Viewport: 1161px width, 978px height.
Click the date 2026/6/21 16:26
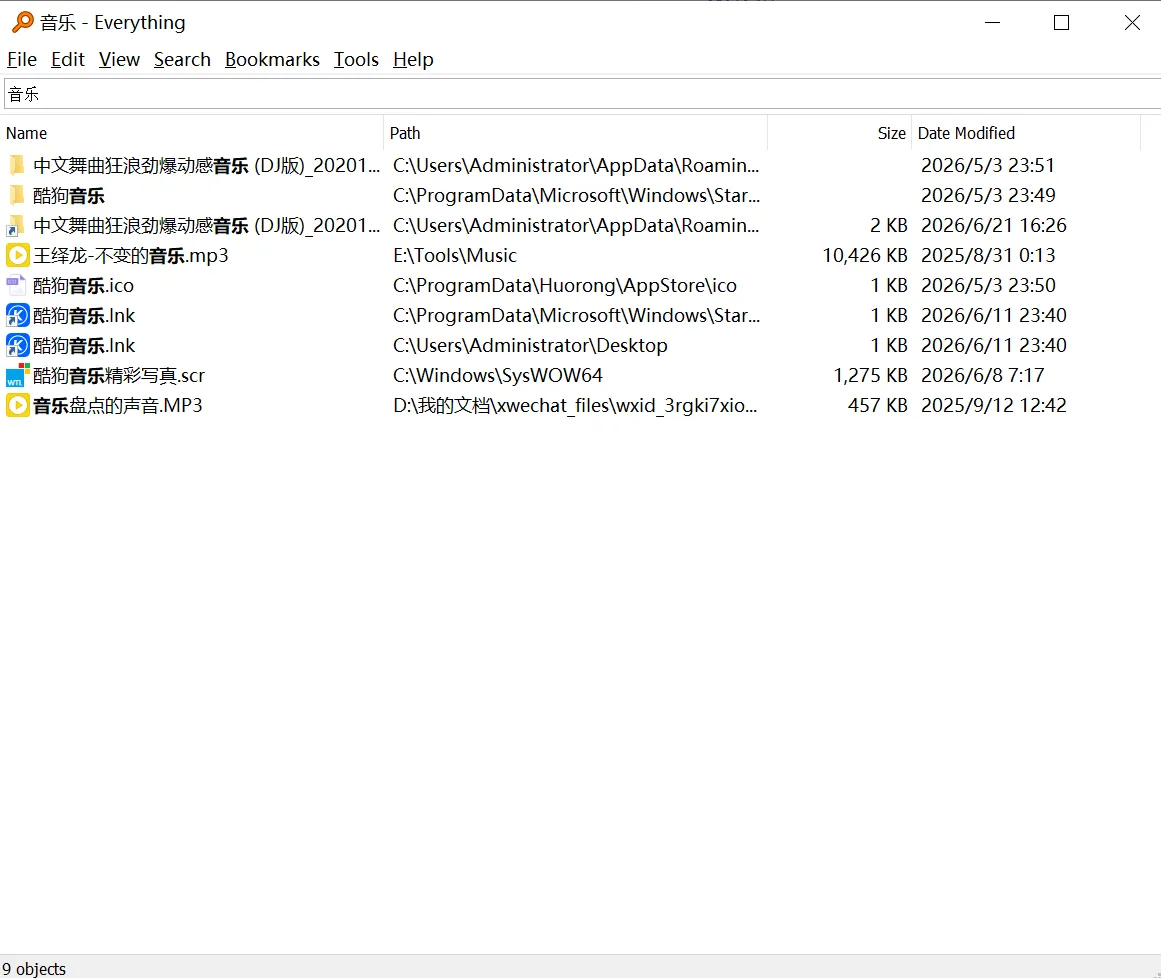coord(994,226)
